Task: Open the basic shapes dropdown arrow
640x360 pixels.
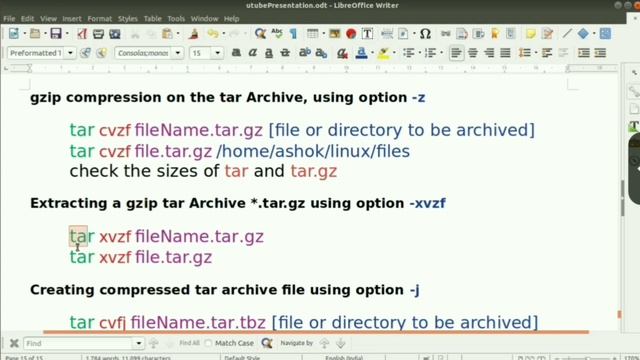Action: (x=594, y=34)
